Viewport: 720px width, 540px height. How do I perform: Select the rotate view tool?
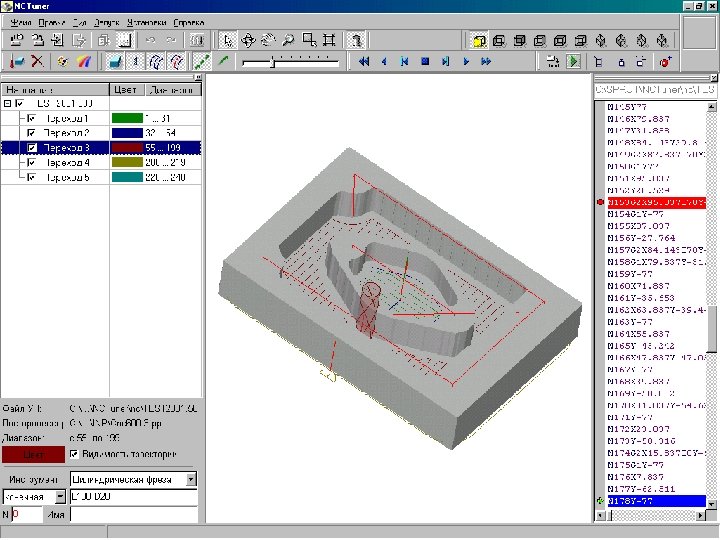(x=248, y=40)
